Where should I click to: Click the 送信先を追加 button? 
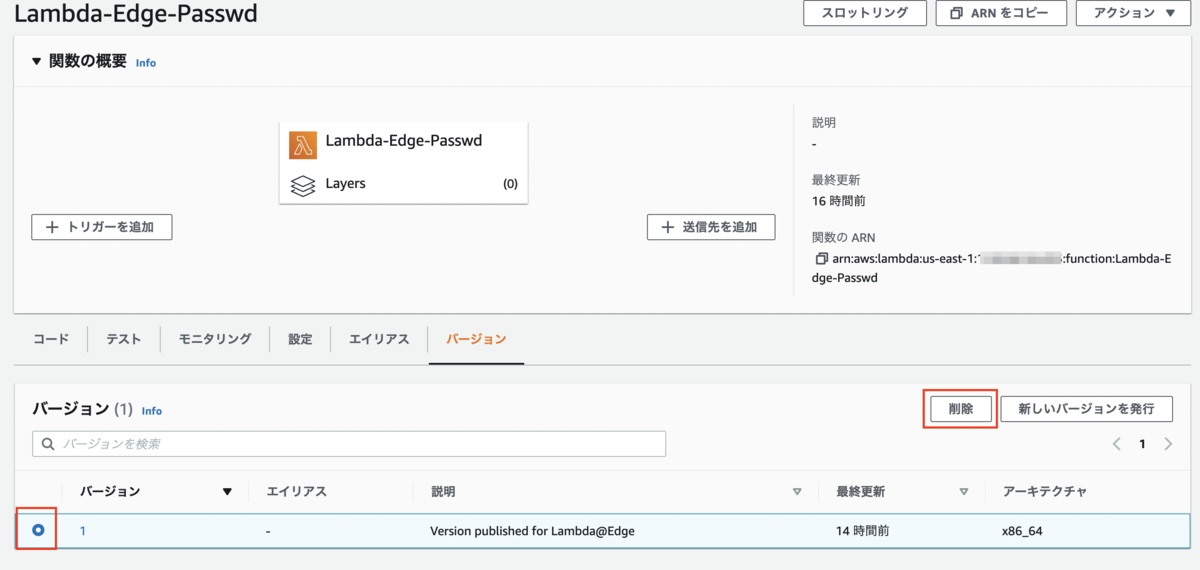pos(711,227)
